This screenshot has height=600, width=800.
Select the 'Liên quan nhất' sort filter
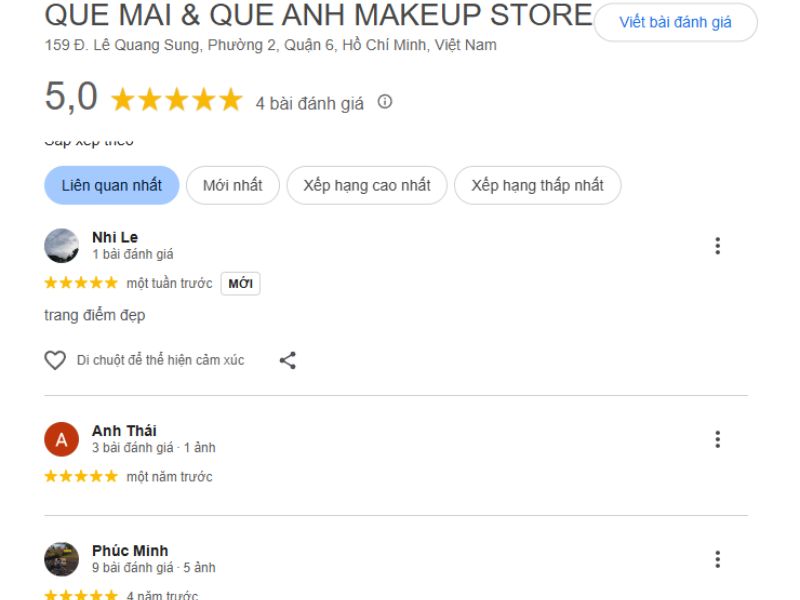coord(111,185)
